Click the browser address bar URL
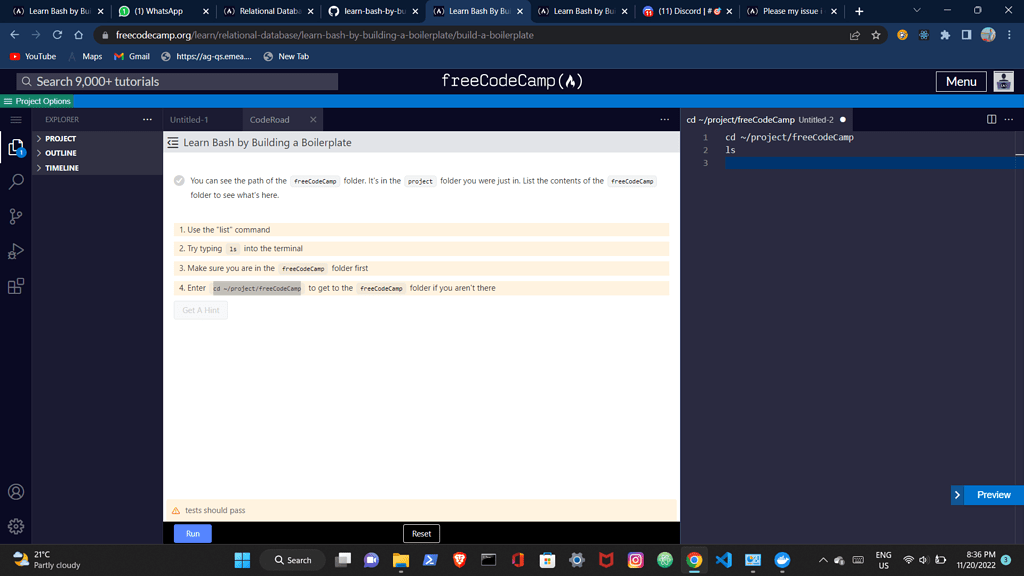Screen dimensions: 1024x576 pos(325,35)
